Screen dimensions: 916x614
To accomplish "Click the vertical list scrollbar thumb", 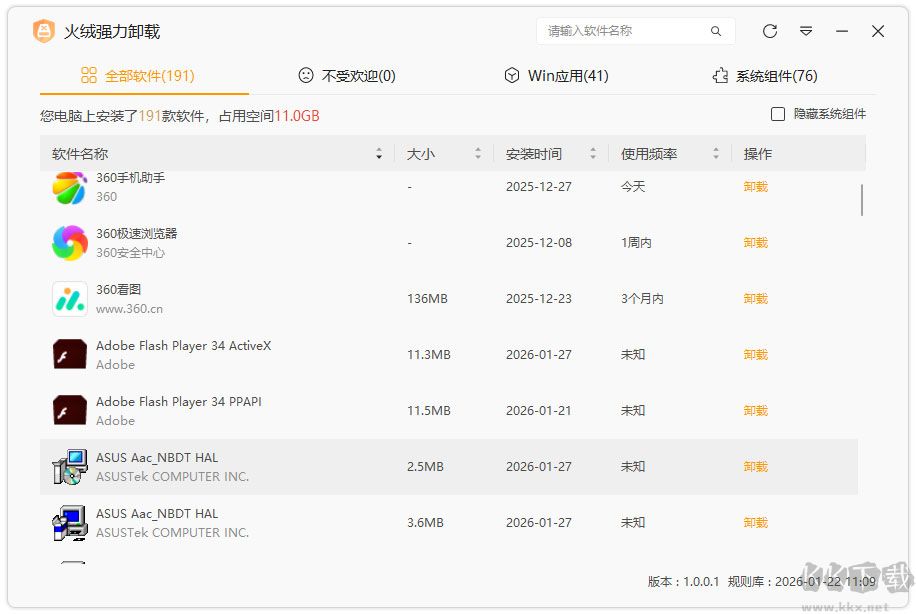I will coord(862,200).
